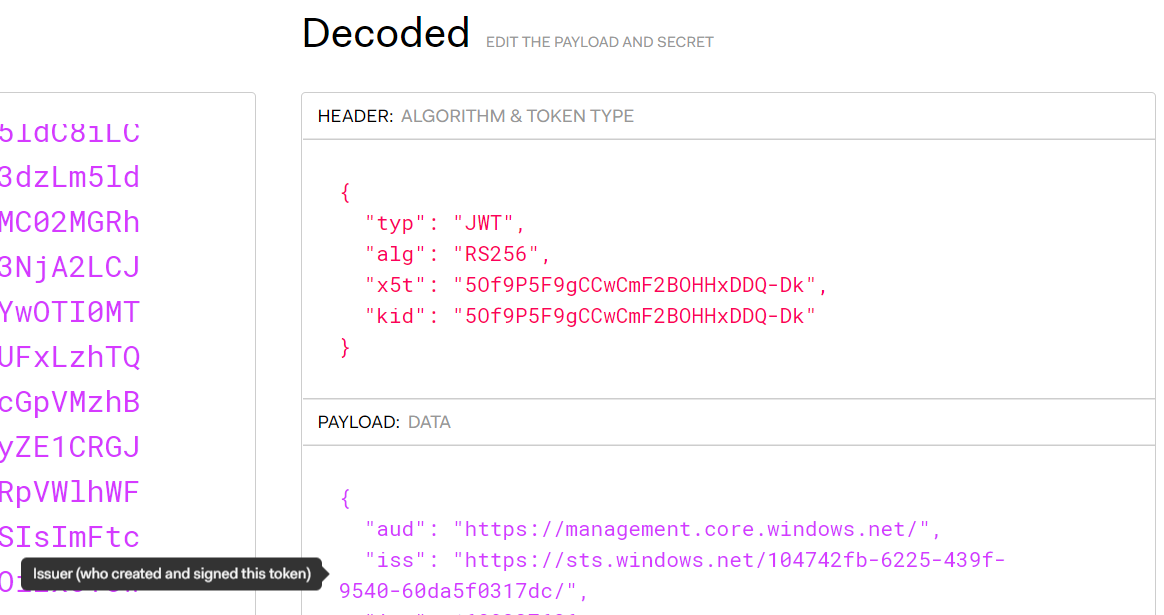Click "ALGORITHM & TOKEN TYPE" label
1164x615 pixels.
[x=517, y=116]
